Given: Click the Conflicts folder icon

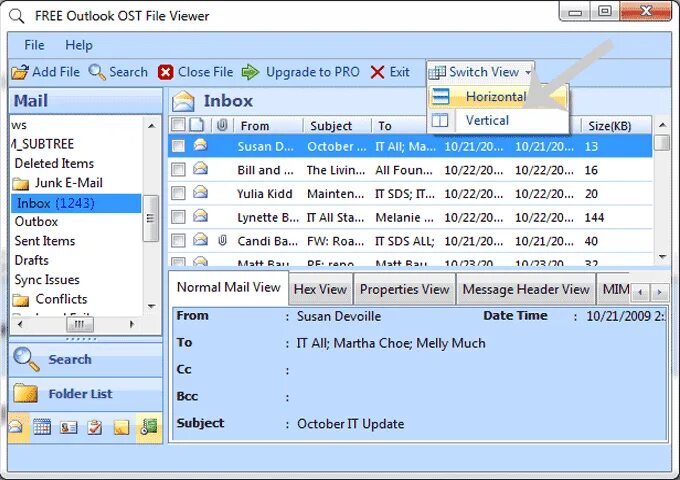Looking at the screenshot, I should (x=20, y=300).
